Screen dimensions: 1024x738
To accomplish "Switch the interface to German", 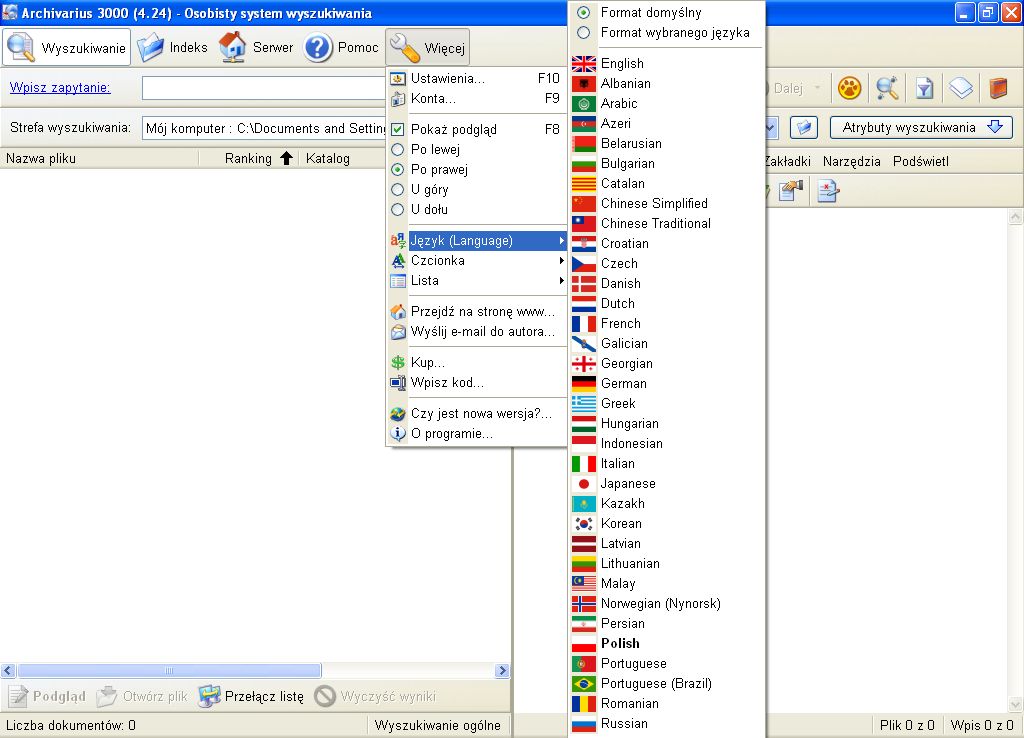I will [x=666, y=383].
